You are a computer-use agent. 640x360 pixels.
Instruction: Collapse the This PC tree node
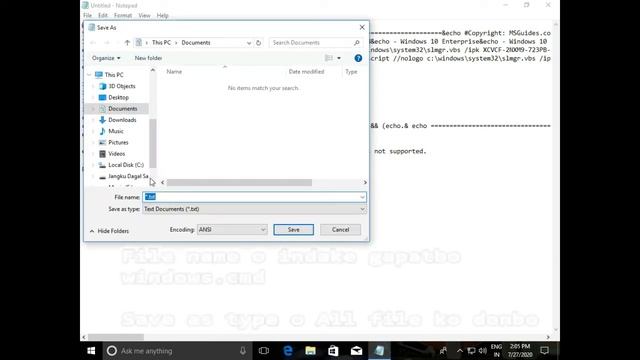click(89, 75)
